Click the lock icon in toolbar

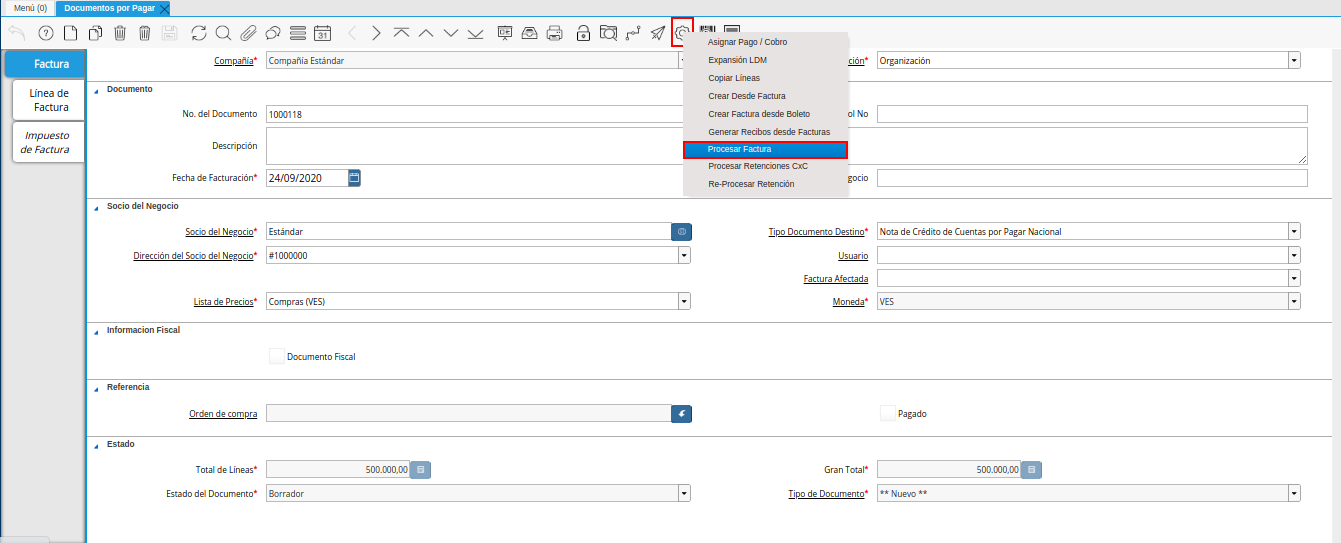pos(583,33)
